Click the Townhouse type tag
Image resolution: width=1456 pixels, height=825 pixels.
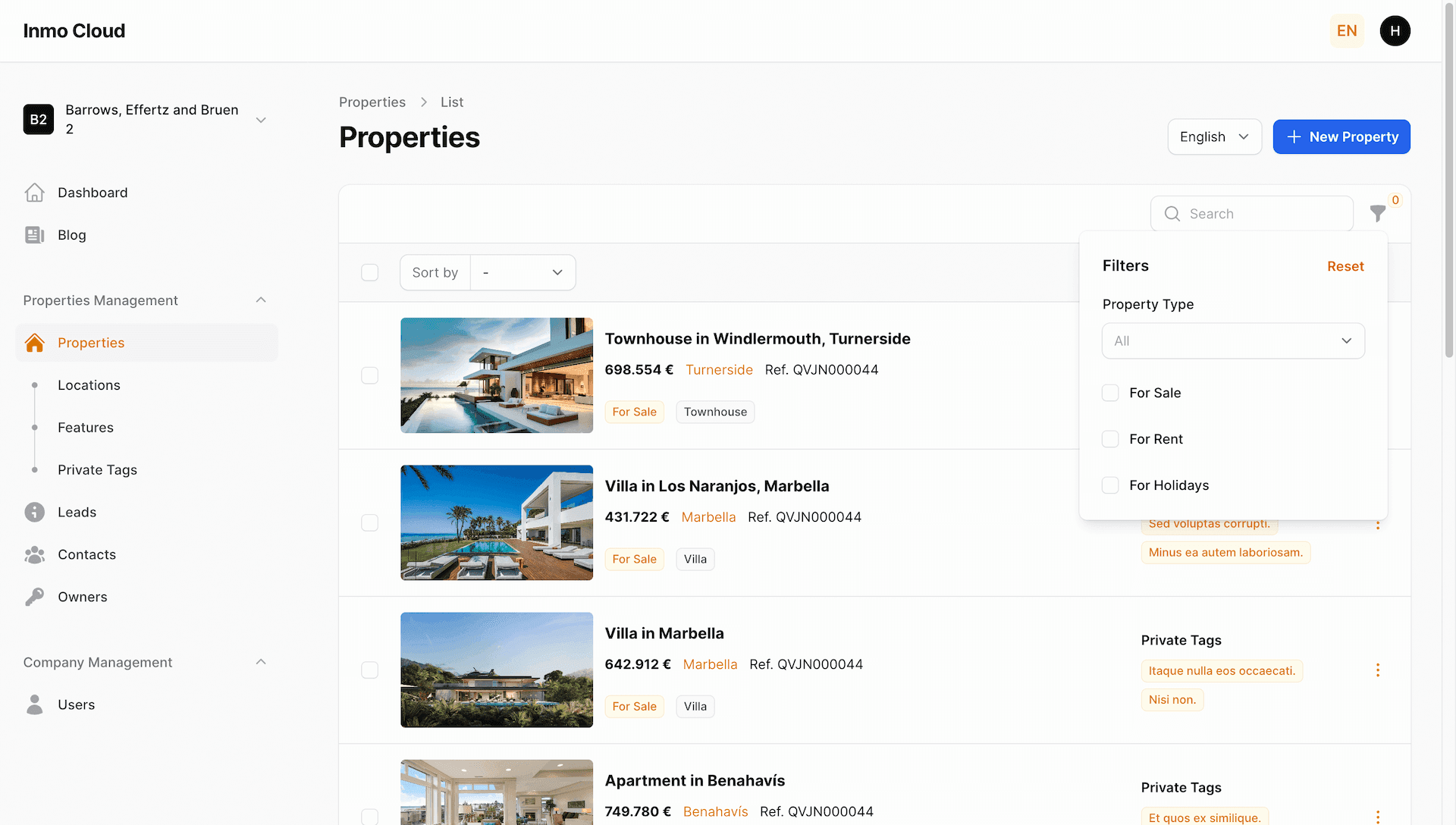715,412
